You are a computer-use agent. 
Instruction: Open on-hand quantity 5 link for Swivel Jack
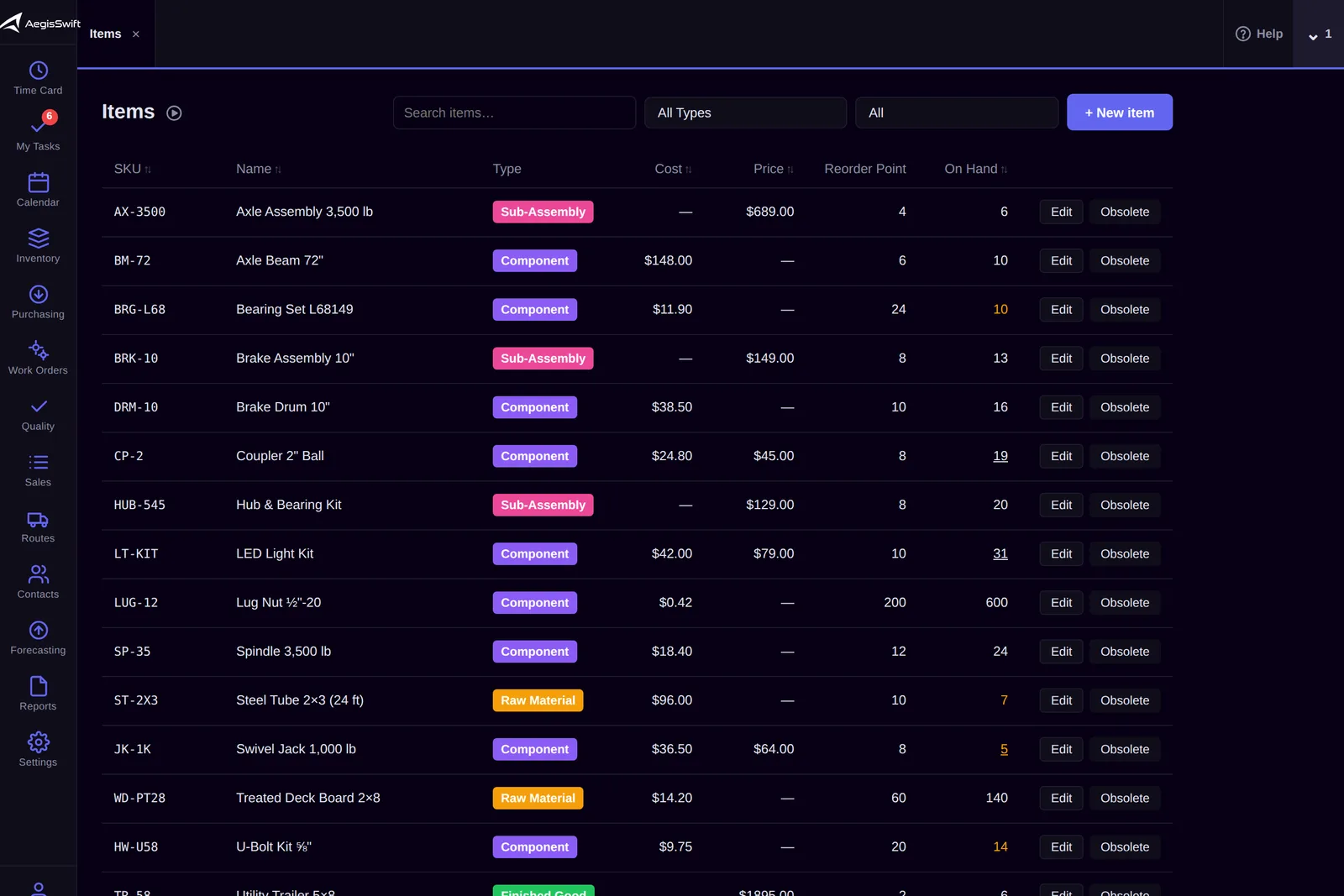tap(1004, 749)
